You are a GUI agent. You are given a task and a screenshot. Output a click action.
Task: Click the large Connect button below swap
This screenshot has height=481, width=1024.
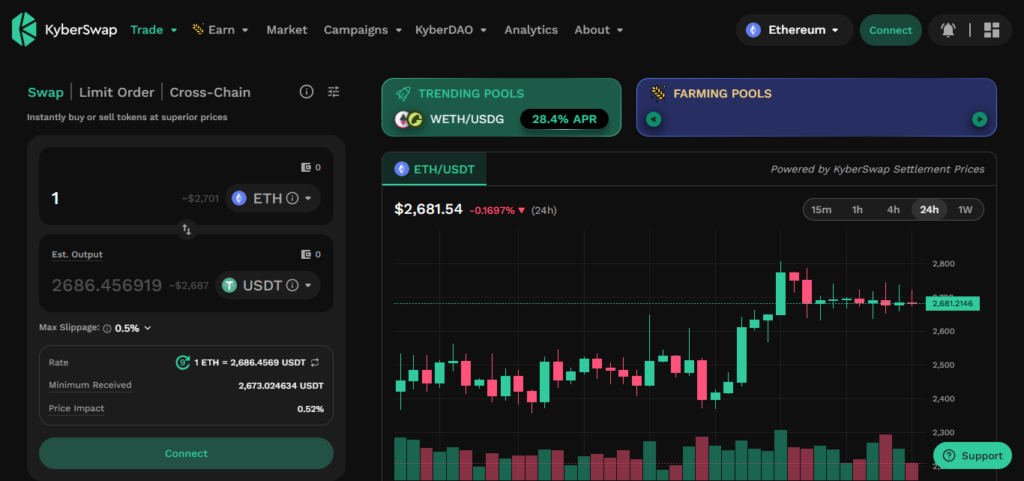coord(186,454)
